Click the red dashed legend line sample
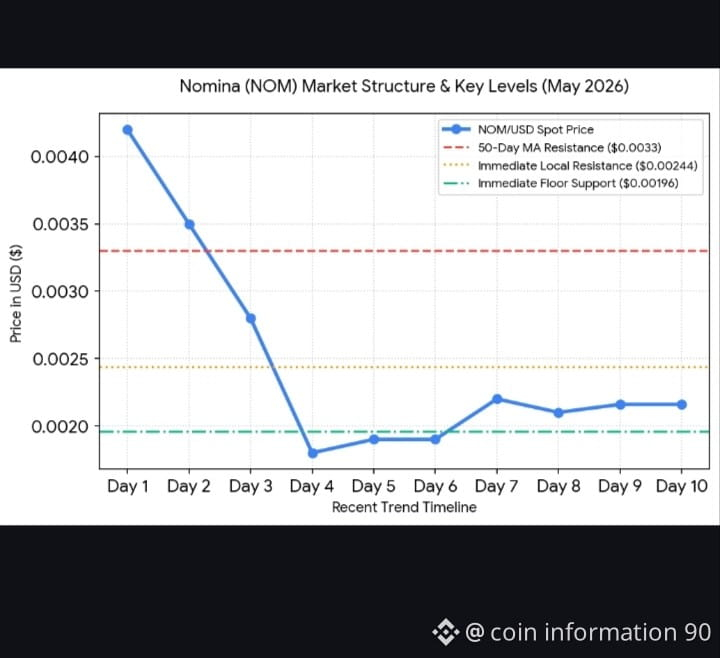The width and height of the screenshot is (720, 658). (x=456, y=147)
